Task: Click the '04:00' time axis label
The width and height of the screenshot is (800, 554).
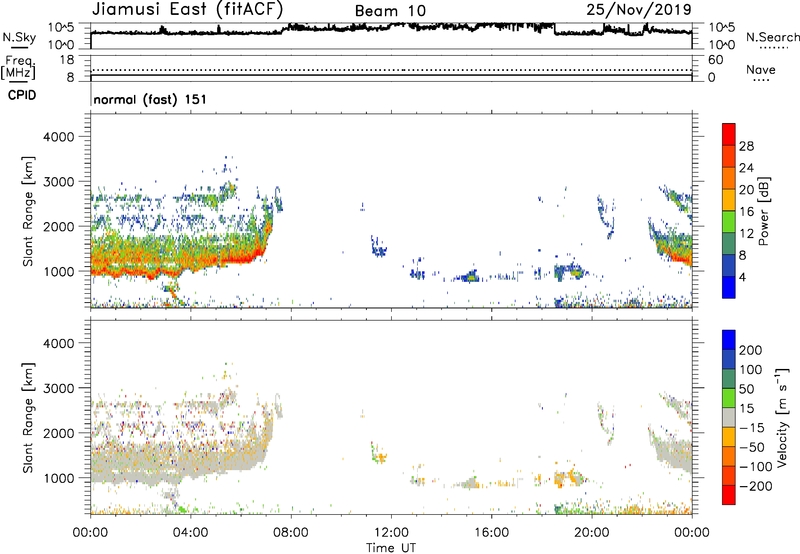Action: (190, 533)
